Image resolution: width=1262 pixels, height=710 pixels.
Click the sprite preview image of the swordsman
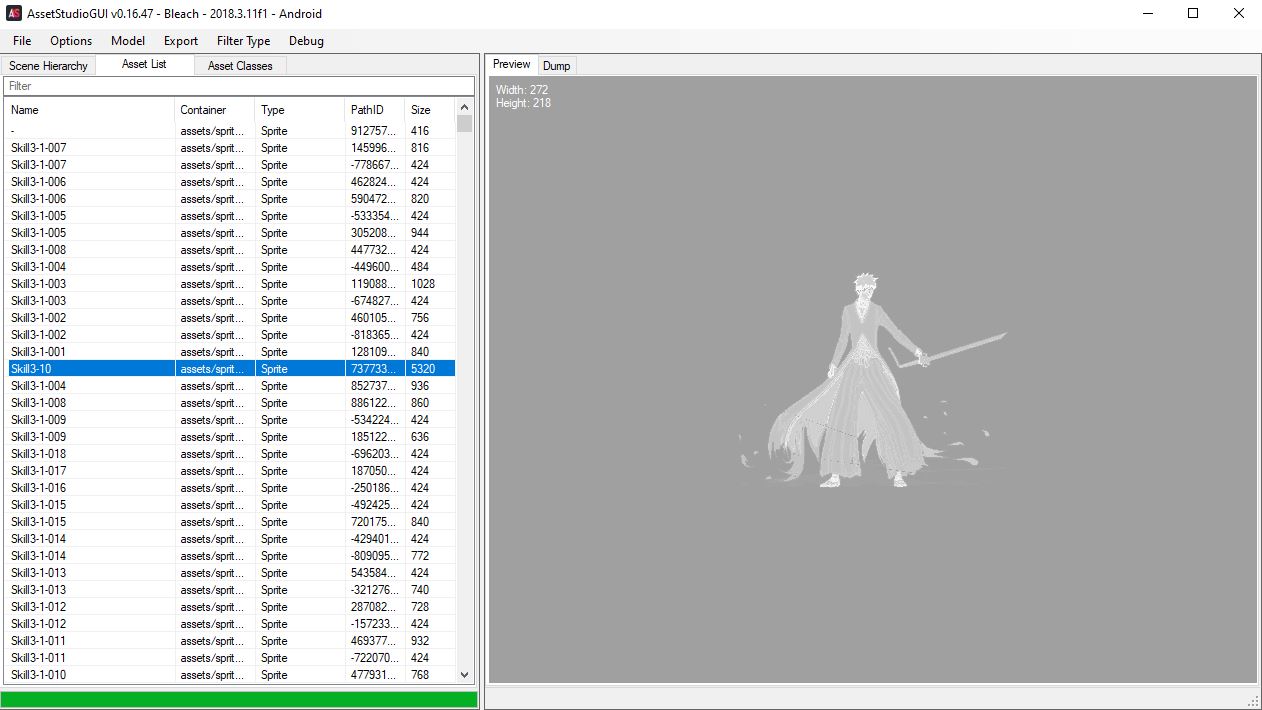coord(872,380)
